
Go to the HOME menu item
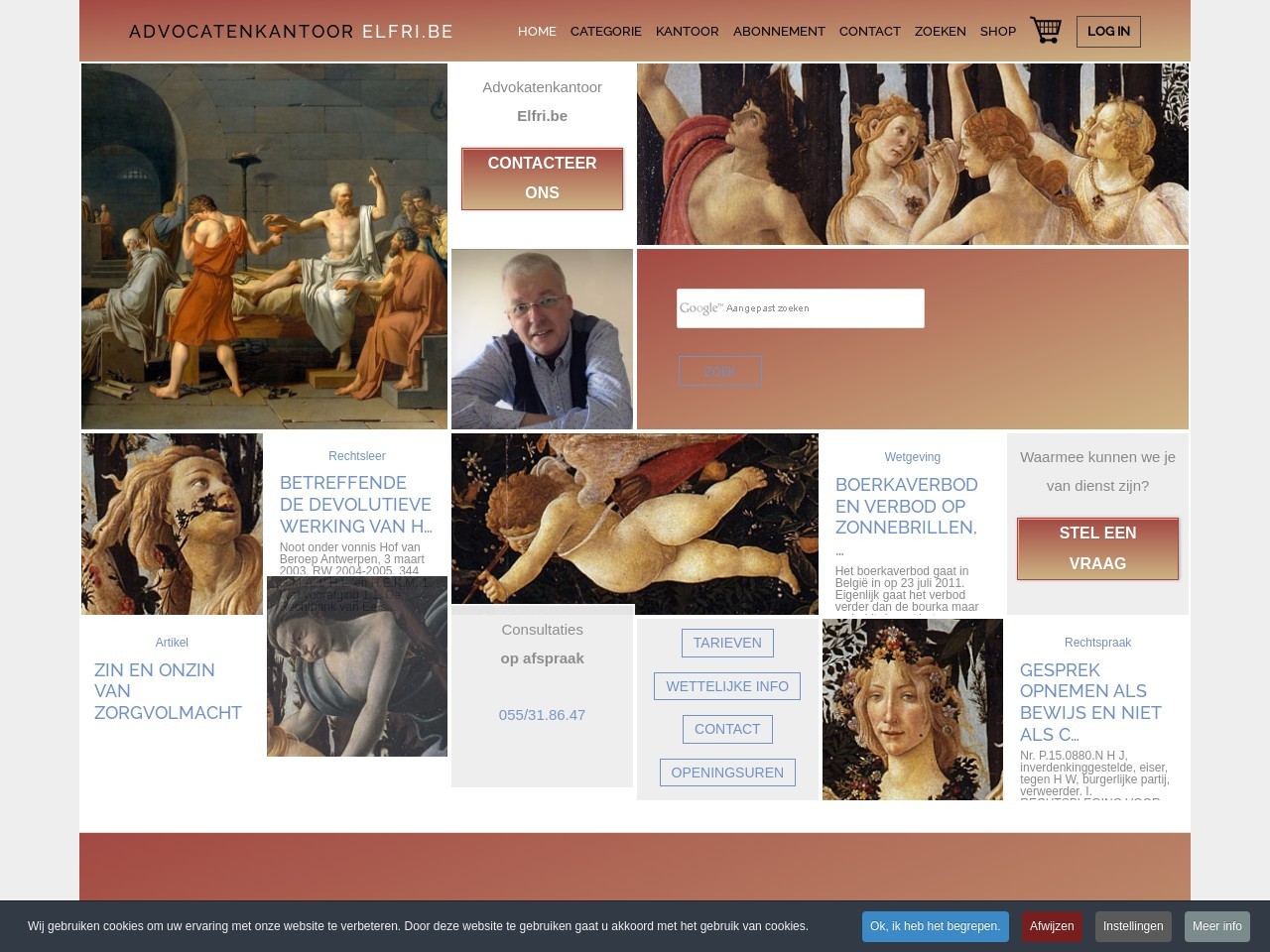537,31
